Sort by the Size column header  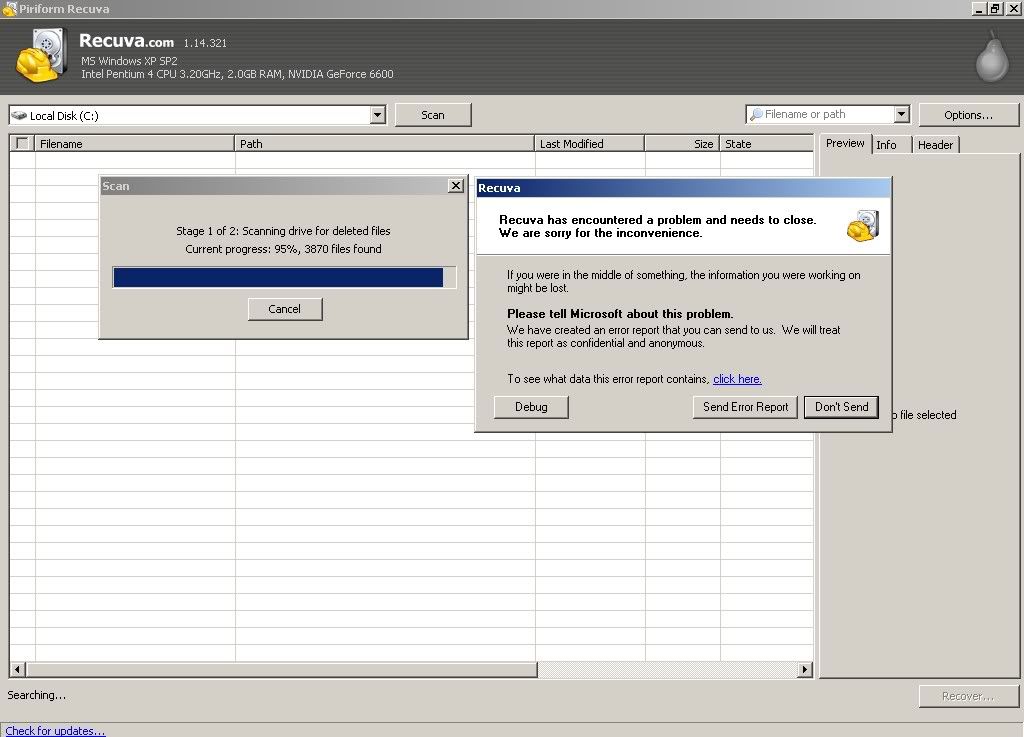[682, 144]
